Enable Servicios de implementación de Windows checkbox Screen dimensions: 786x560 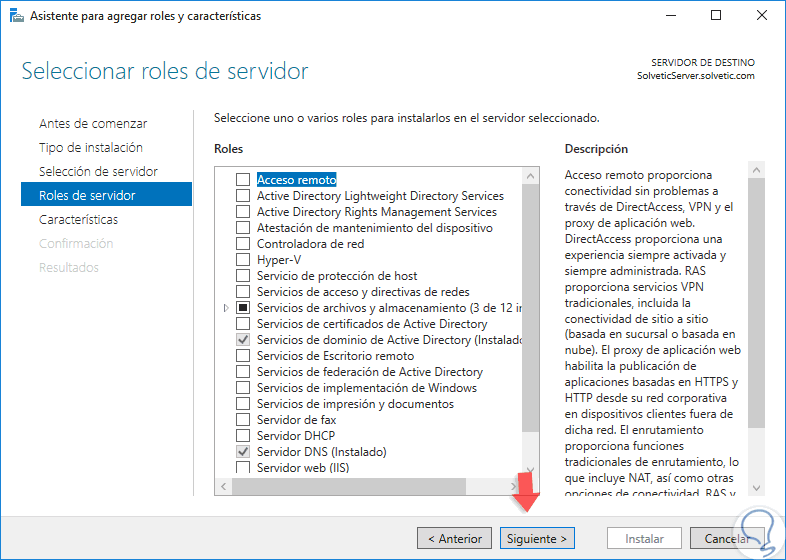[243, 388]
